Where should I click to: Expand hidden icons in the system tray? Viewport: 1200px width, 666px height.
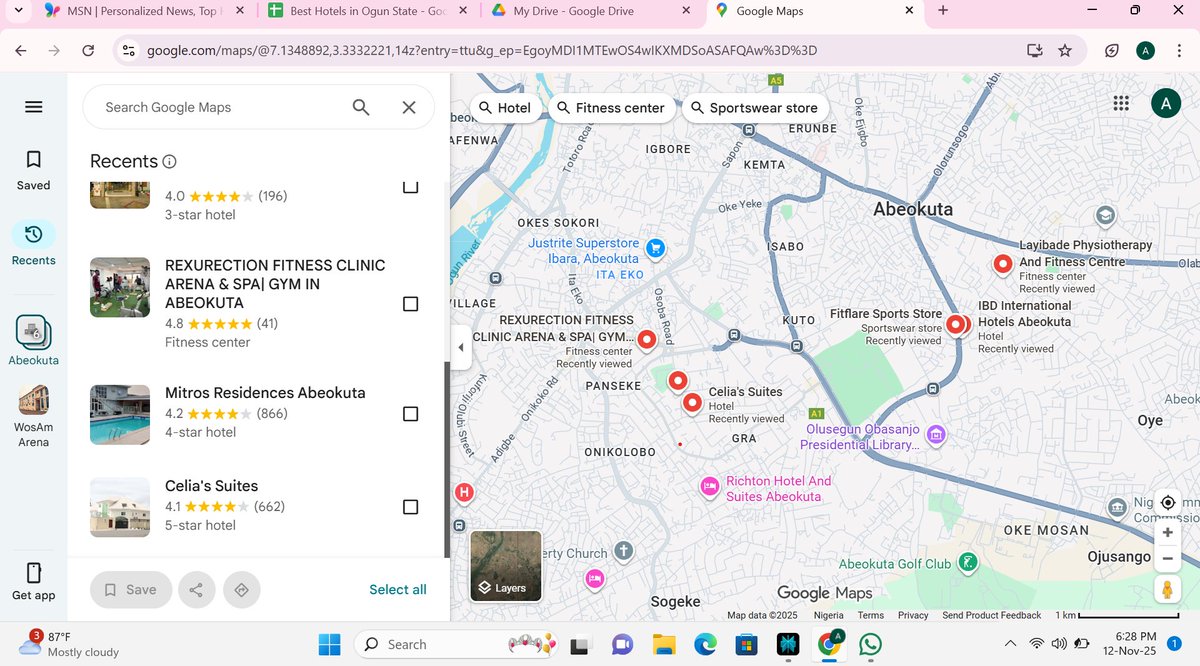point(1010,644)
